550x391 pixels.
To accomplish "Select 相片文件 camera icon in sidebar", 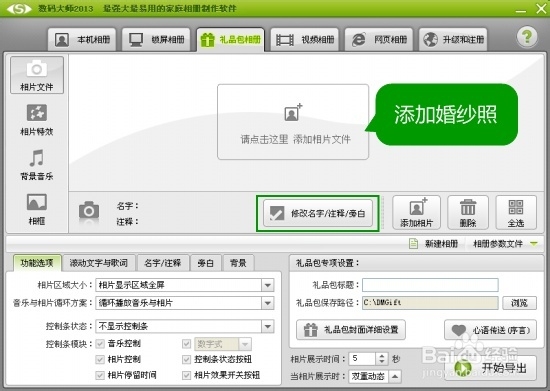I will tap(37, 75).
